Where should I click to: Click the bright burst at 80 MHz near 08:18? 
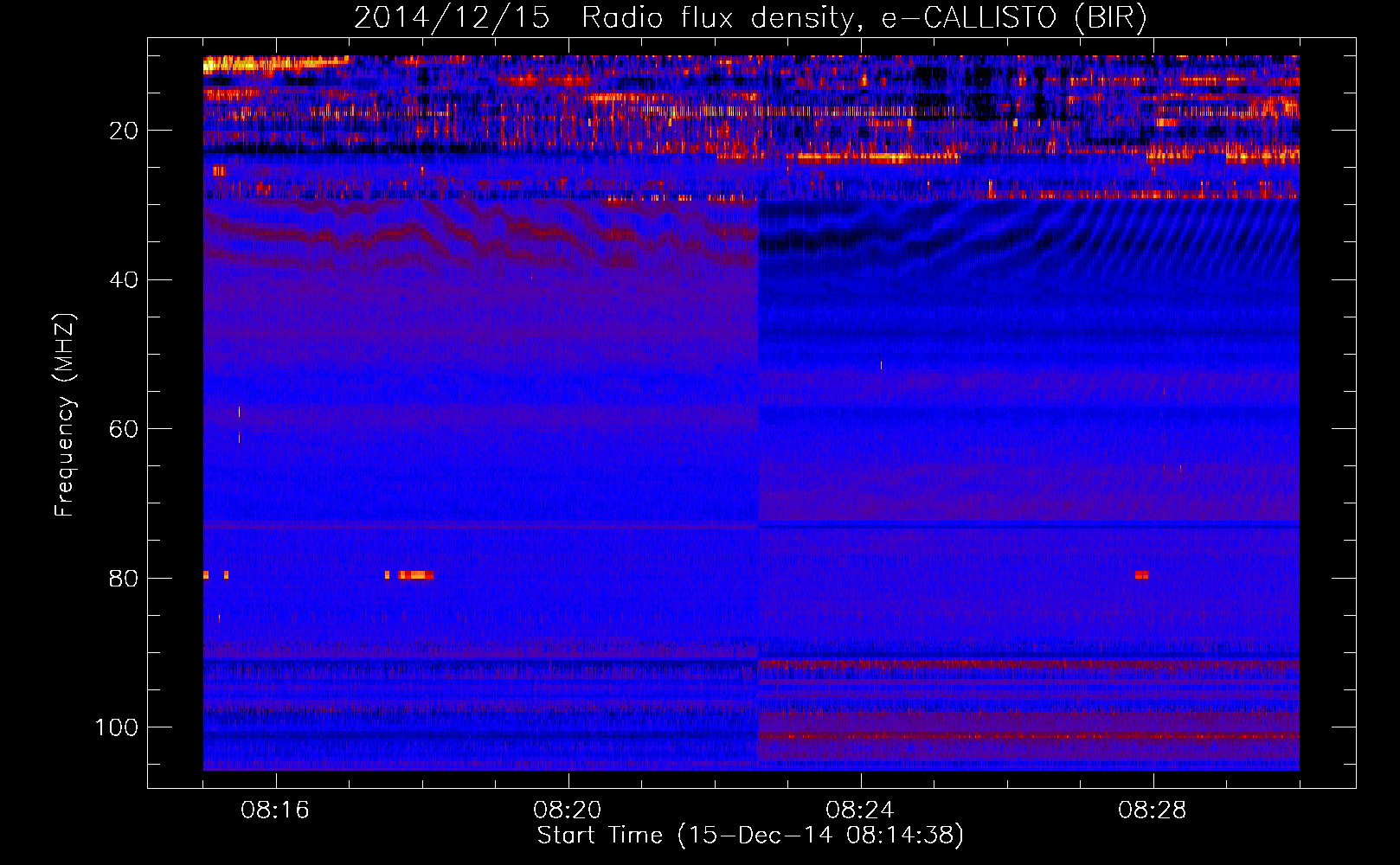coord(415,575)
